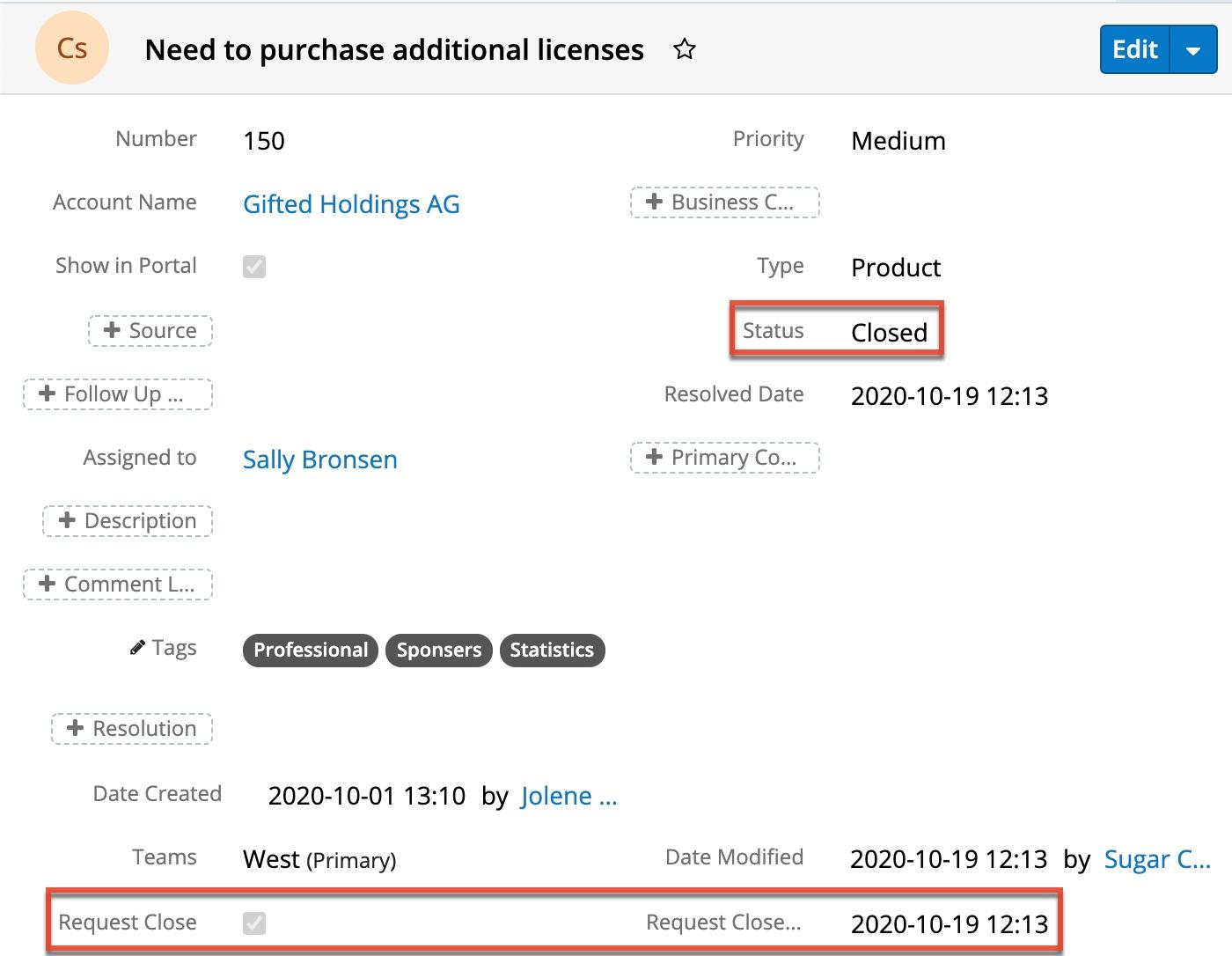Click the pencil icon beside Tags
The height and width of the screenshot is (956, 1232).
(137, 649)
